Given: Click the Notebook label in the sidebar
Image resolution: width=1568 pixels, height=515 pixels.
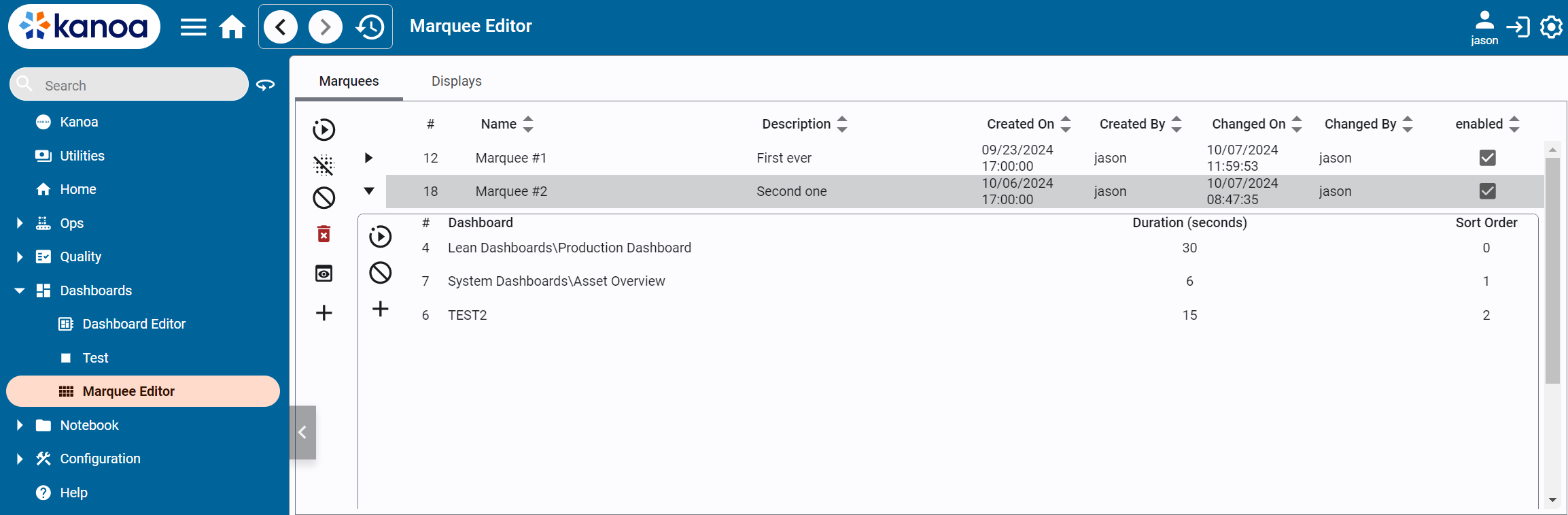Looking at the screenshot, I should click(x=89, y=425).
